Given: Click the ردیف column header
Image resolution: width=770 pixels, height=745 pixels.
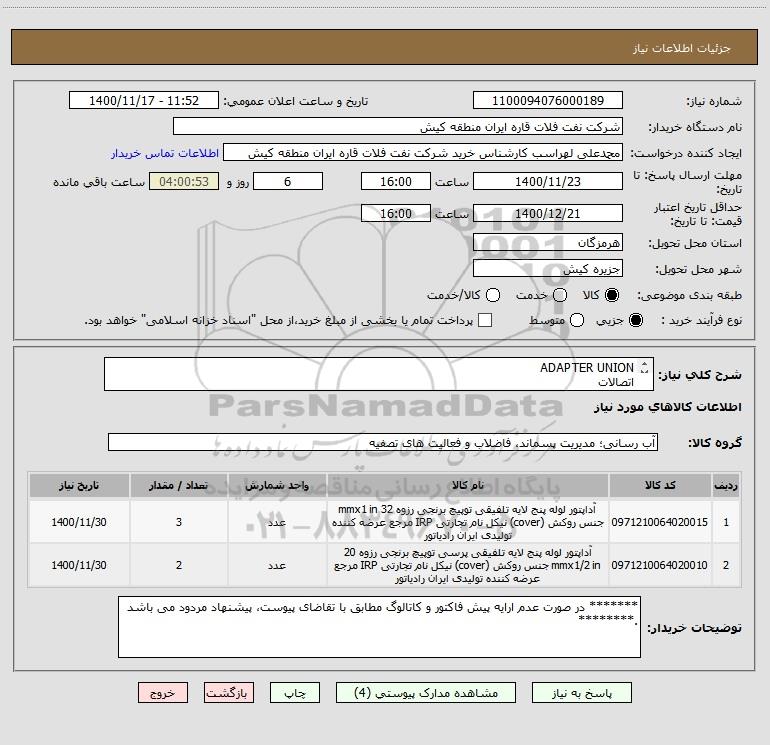Looking at the screenshot, I should point(726,486).
